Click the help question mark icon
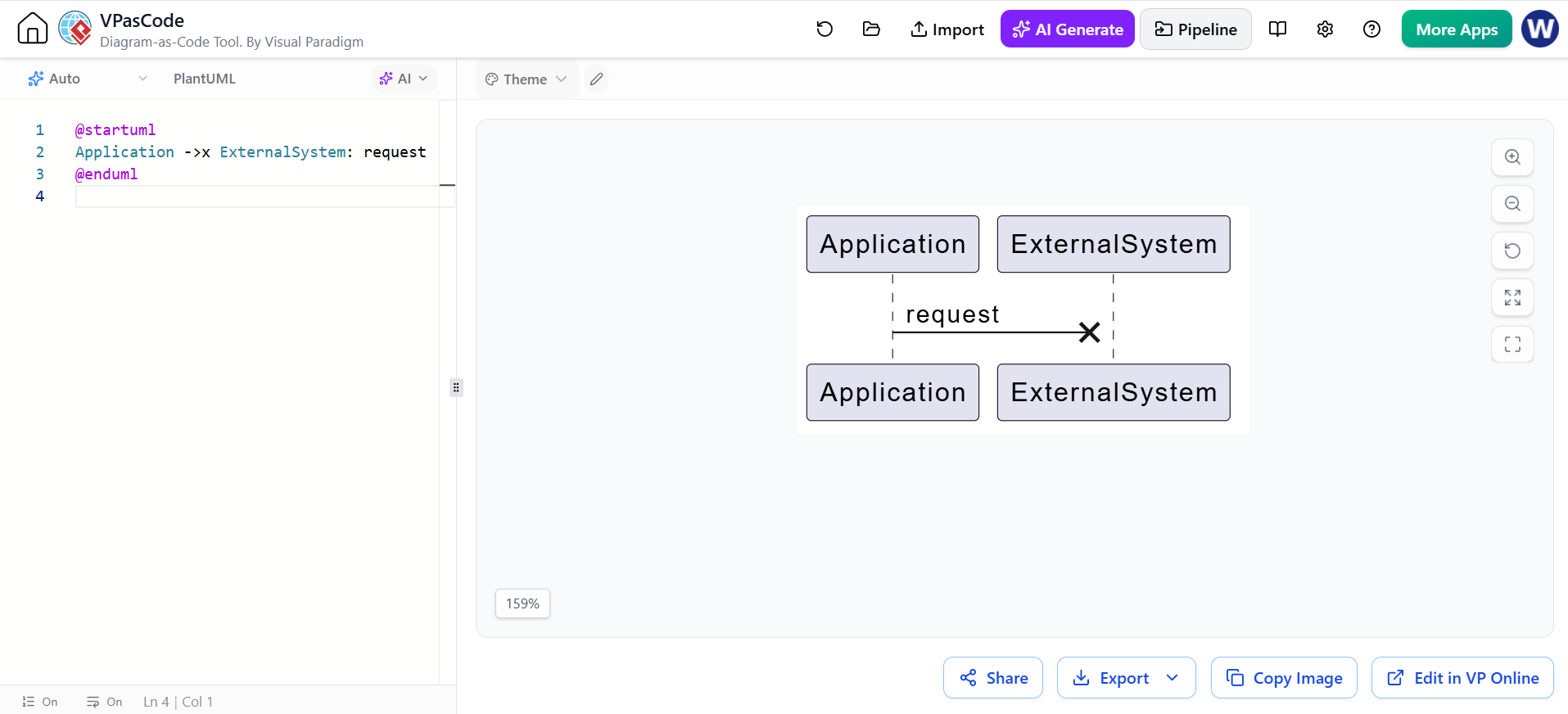 1371,29
